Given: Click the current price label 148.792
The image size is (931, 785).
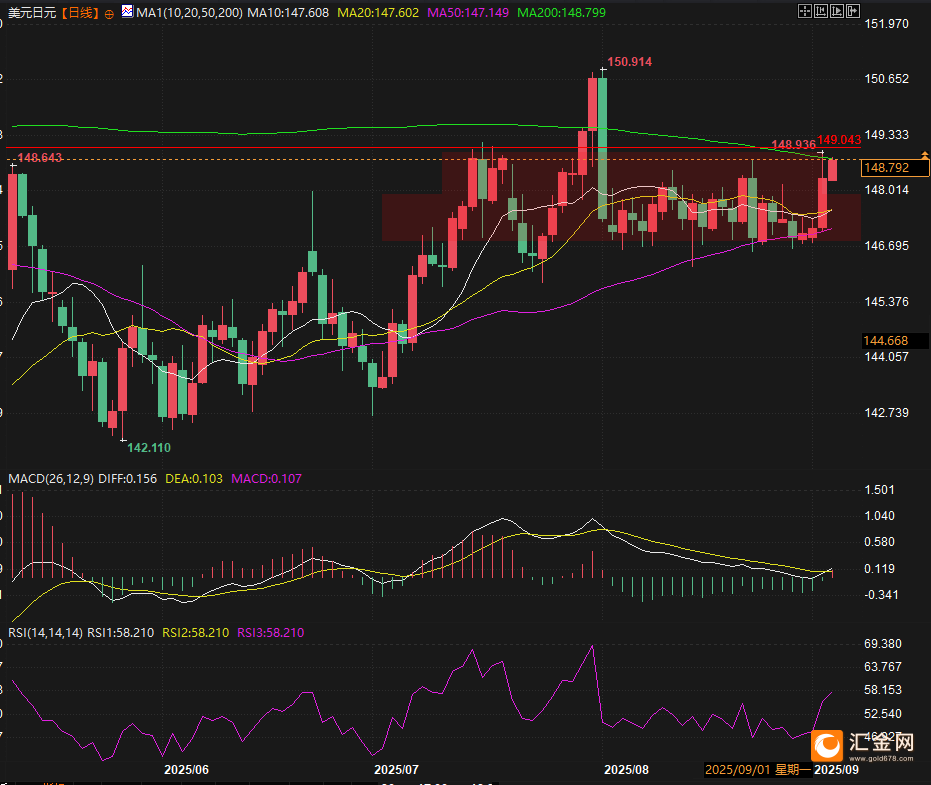Looking at the screenshot, I should point(886,168).
